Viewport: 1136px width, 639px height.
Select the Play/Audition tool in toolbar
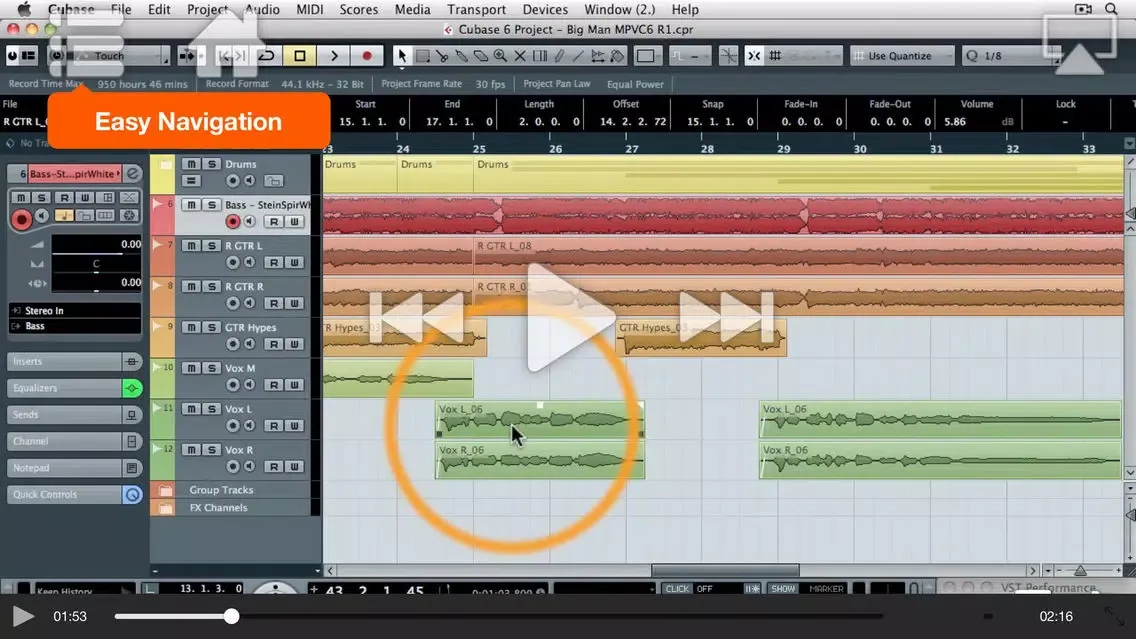click(x=598, y=56)
